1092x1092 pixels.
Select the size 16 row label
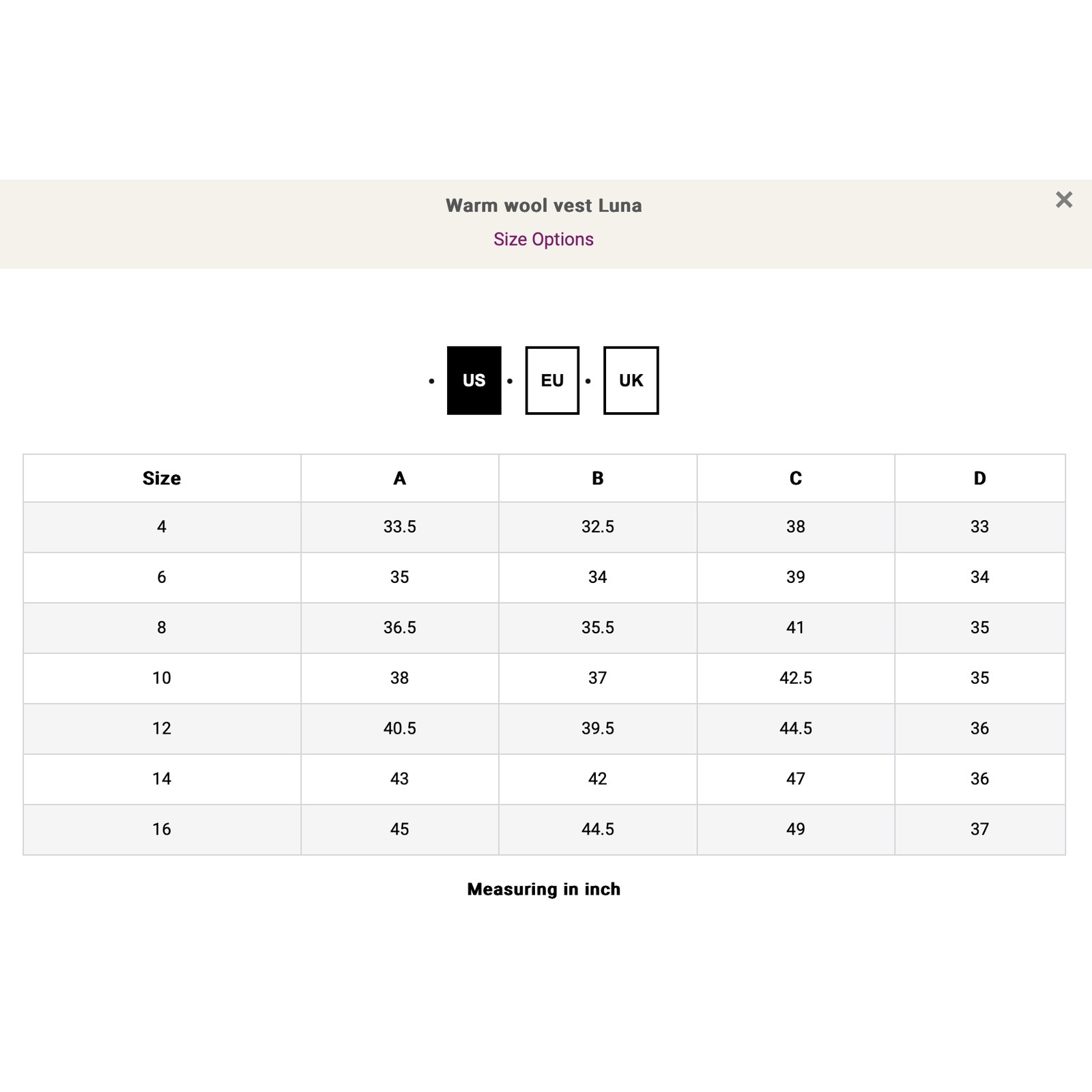coord(162,830)
